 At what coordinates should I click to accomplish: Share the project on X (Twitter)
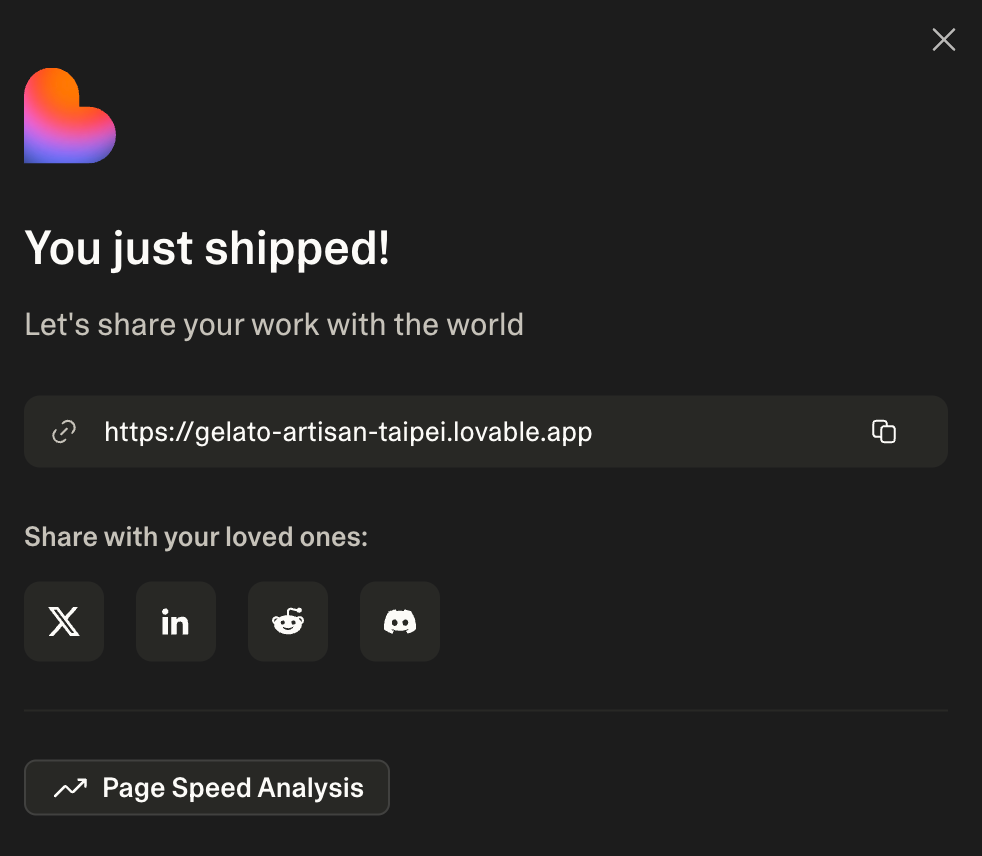coord(64,621)
